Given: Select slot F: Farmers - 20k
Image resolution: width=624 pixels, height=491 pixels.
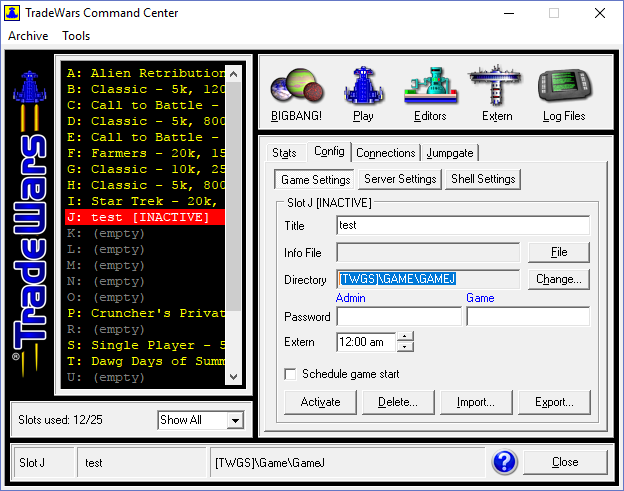Looking at the screenshot, I should 145,153.
